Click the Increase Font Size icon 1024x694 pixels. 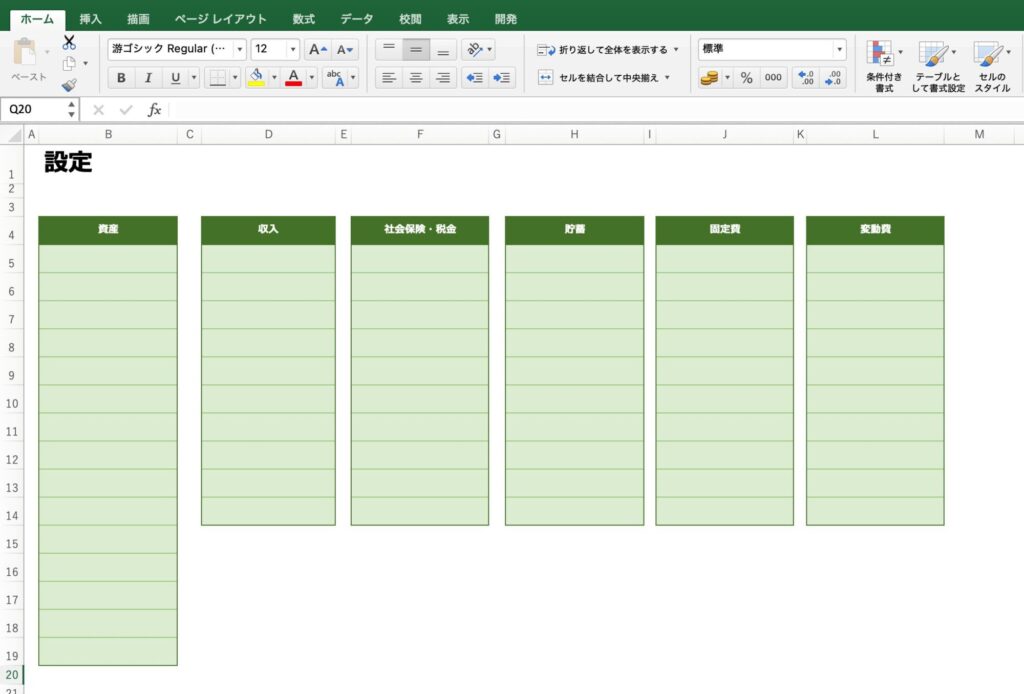click(317, 49)
